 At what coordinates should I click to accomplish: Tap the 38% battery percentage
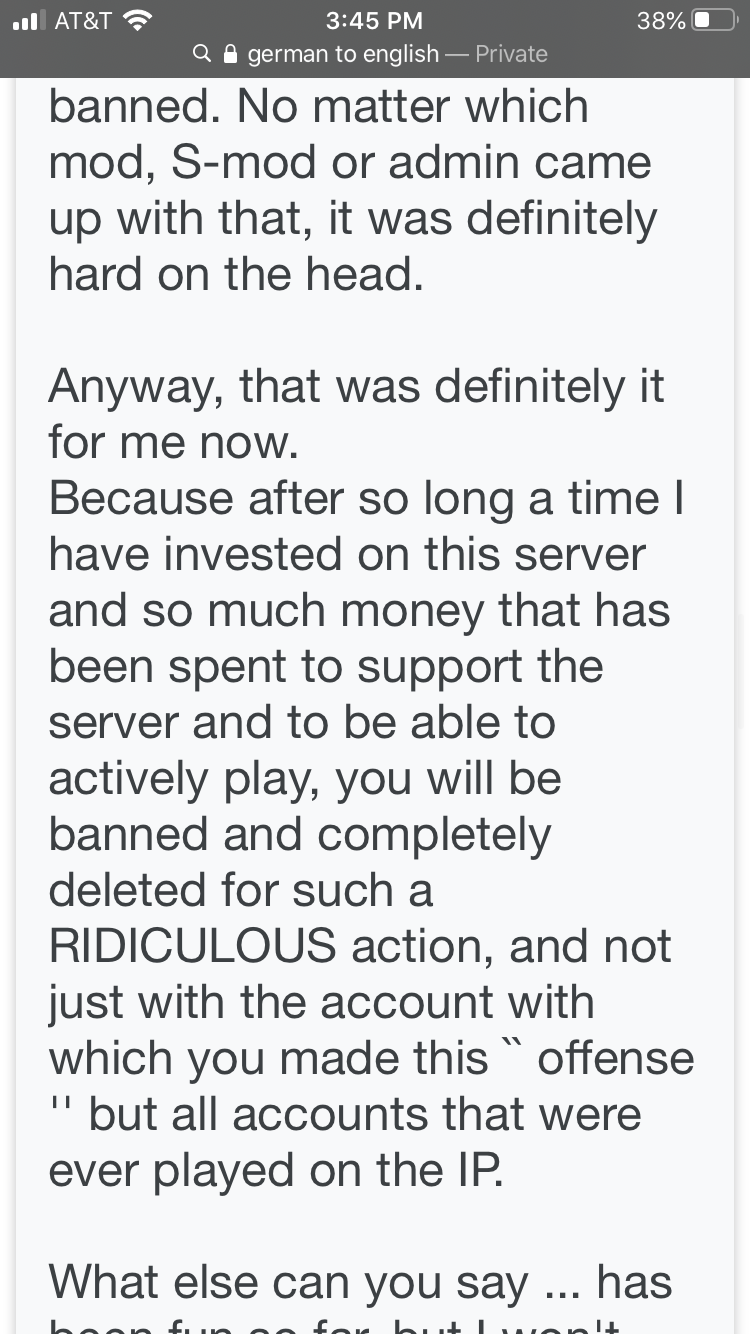coord(660,21)
